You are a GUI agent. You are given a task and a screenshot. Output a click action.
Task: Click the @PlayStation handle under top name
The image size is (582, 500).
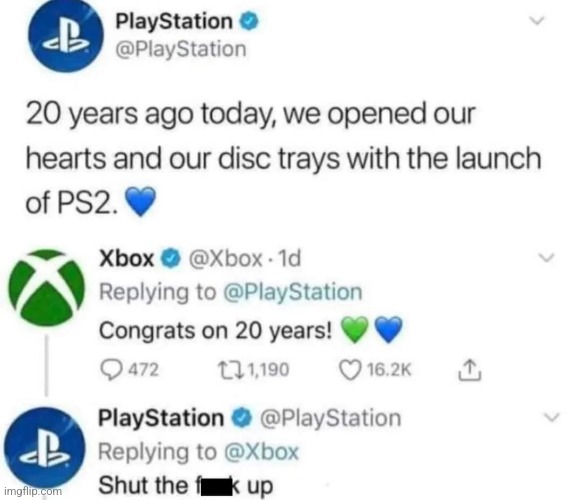(181, 49)
